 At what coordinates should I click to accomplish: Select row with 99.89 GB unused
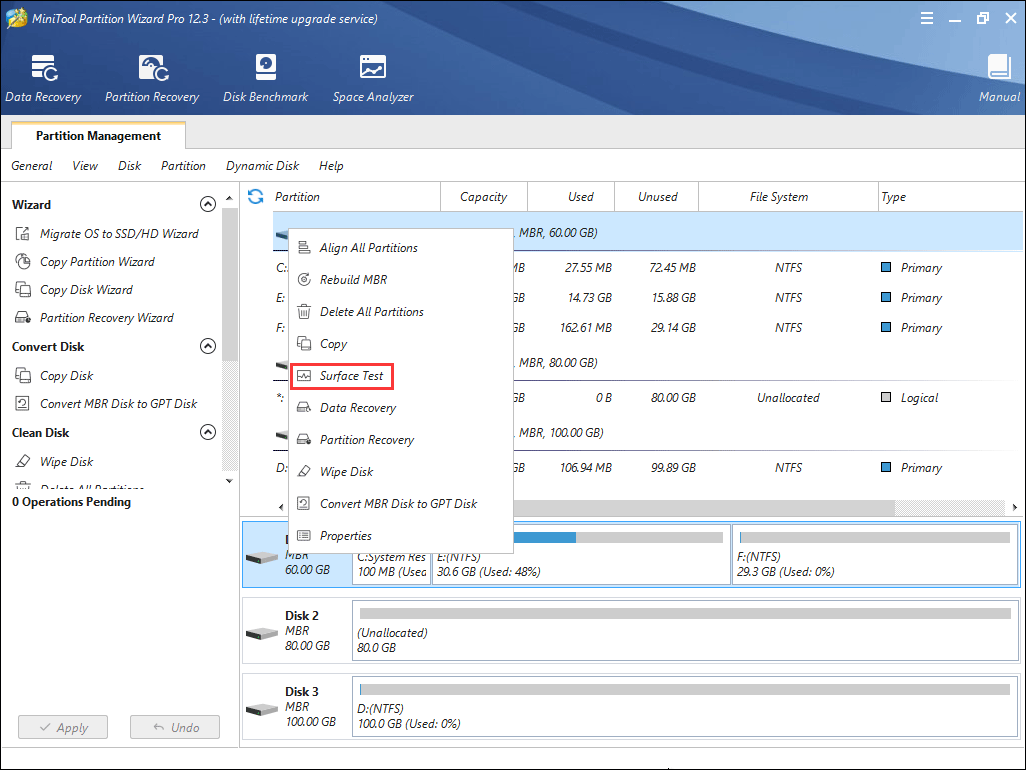tap(648, 468)
